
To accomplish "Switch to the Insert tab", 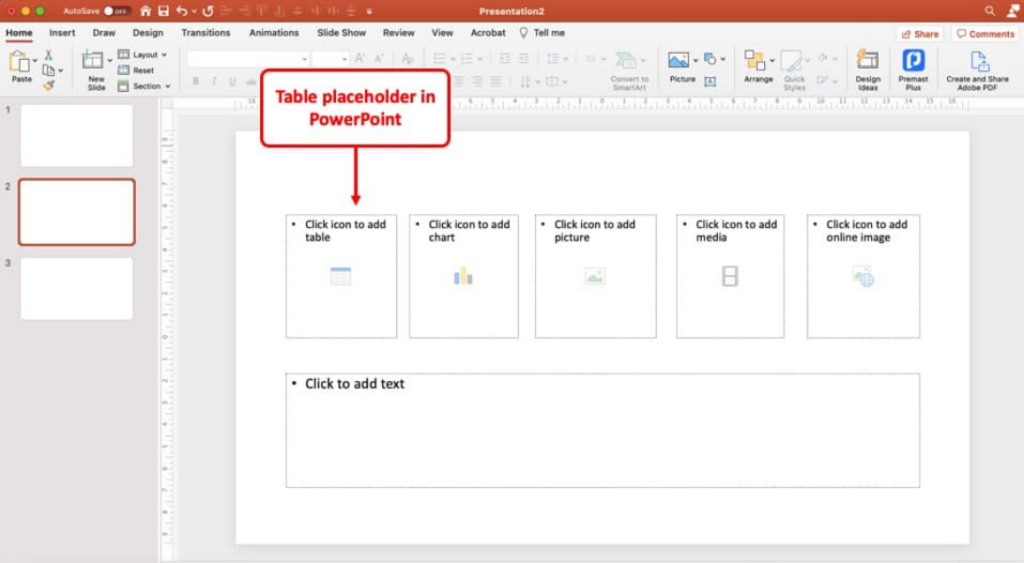I will click(x=62, y=33).
